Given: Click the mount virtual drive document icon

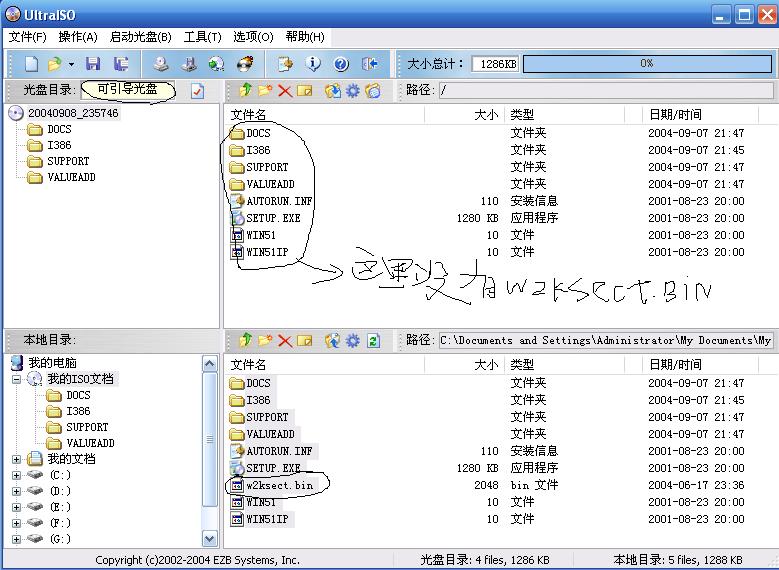Looking at the screenshot, I should click(285, 64).
